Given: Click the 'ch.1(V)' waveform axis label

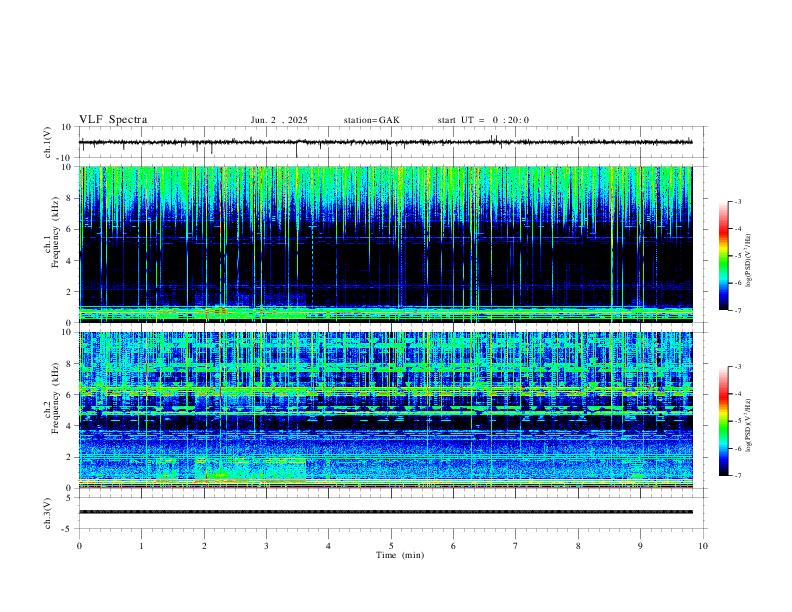Looking at the screenshot, I should pyautogui.click(x=48, y=142).
